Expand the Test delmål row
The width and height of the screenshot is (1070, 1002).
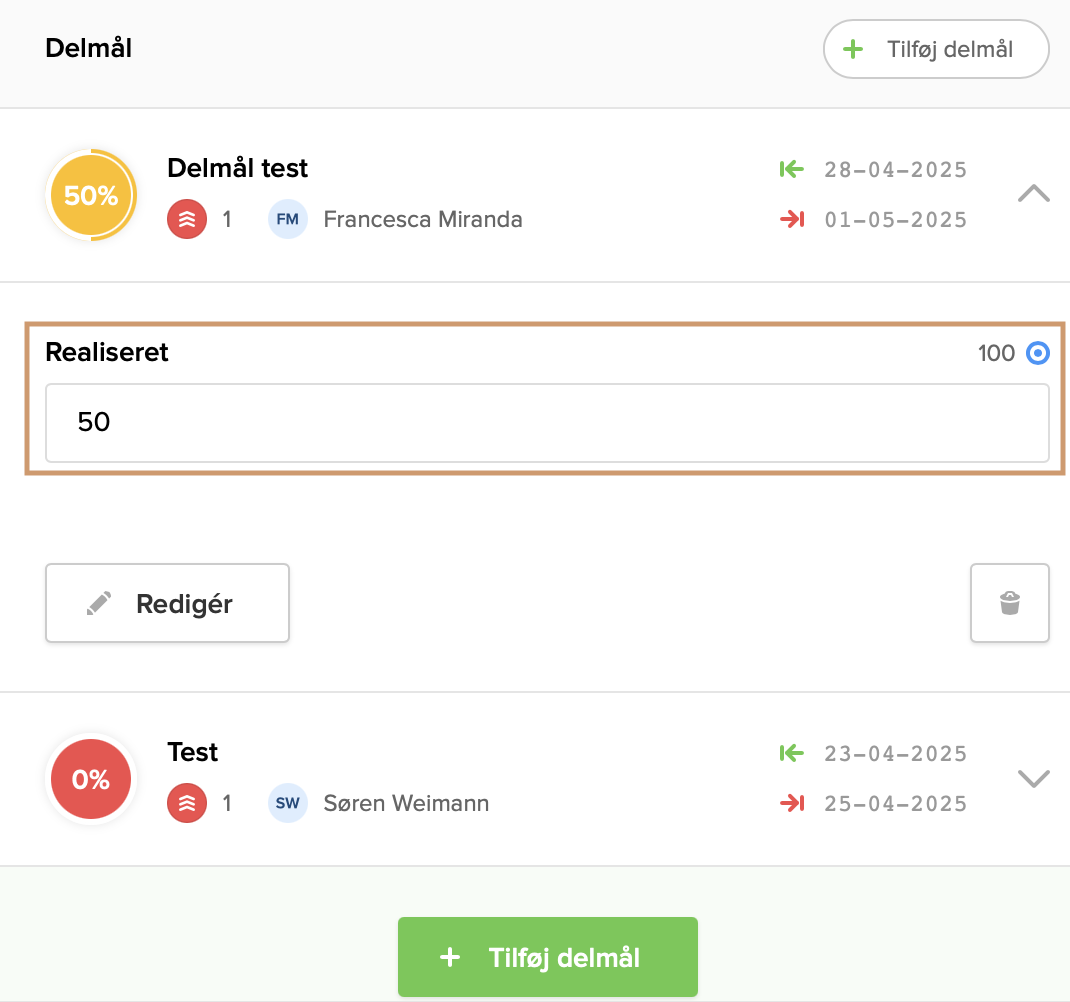pos(1033,778)
